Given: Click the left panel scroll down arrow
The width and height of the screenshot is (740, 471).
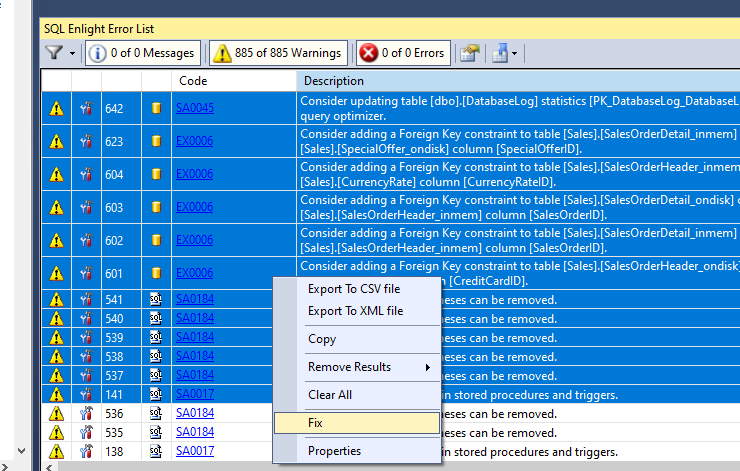Looking at the screenshot, I should click(x=22, y=451).
